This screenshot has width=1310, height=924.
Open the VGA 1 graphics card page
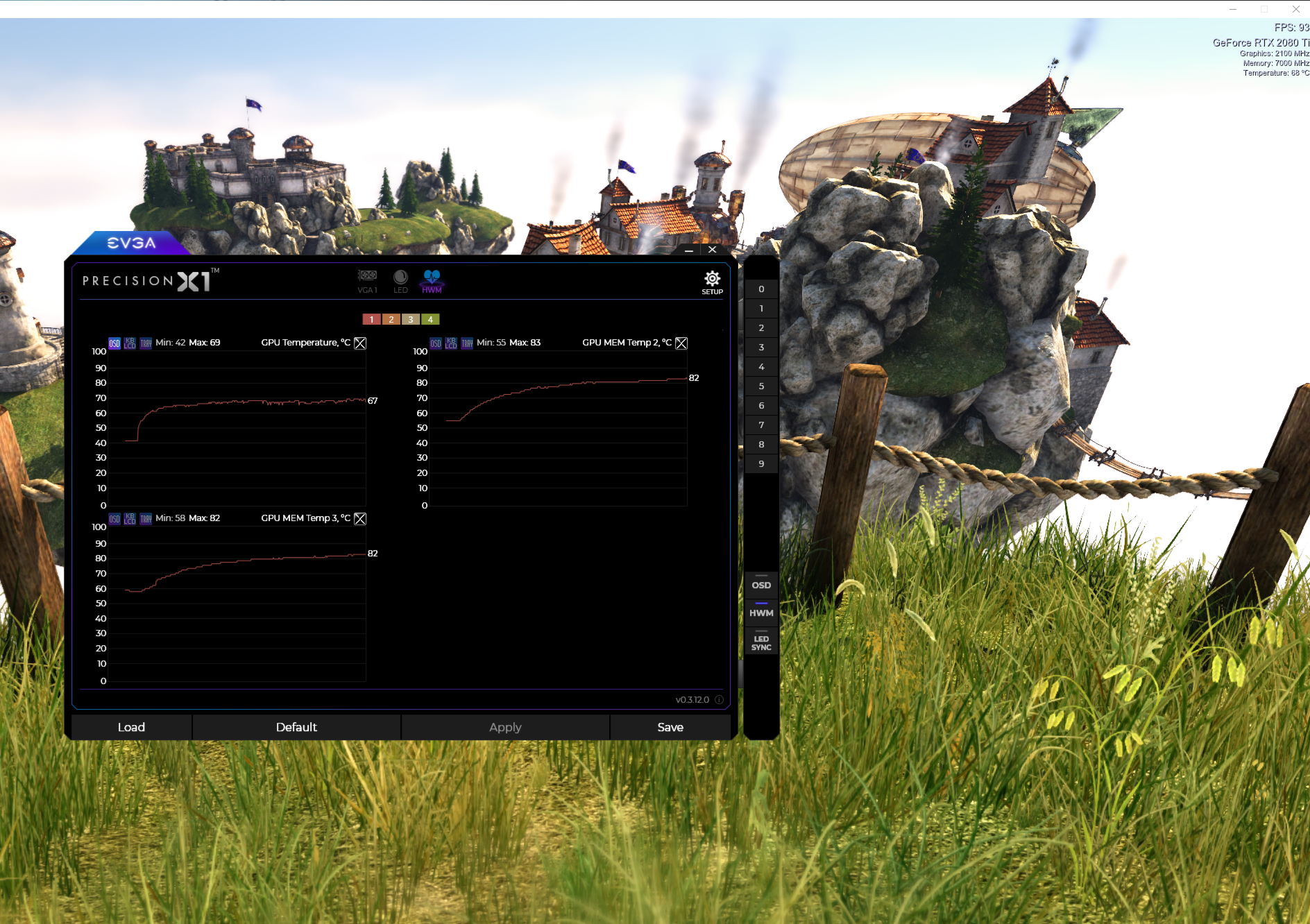(367, 281)
